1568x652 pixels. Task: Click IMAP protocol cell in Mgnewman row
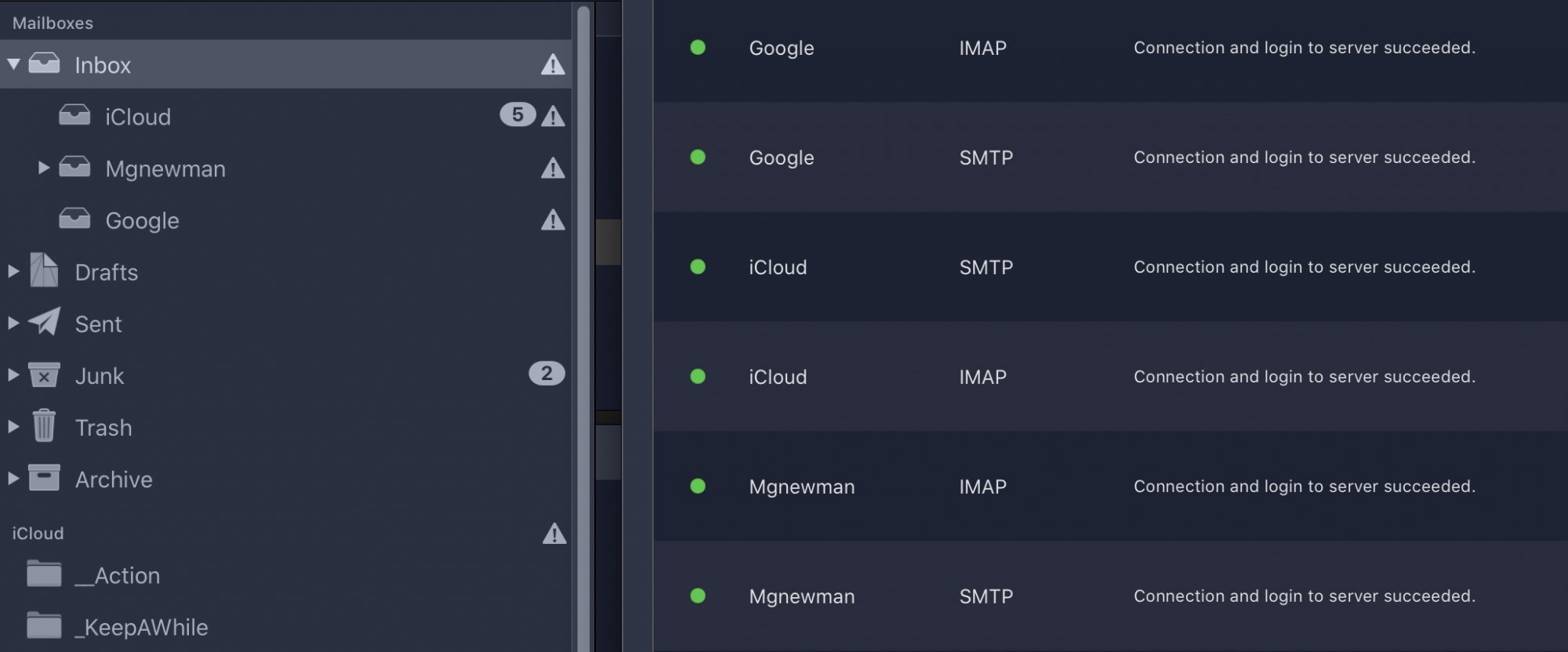983,487
